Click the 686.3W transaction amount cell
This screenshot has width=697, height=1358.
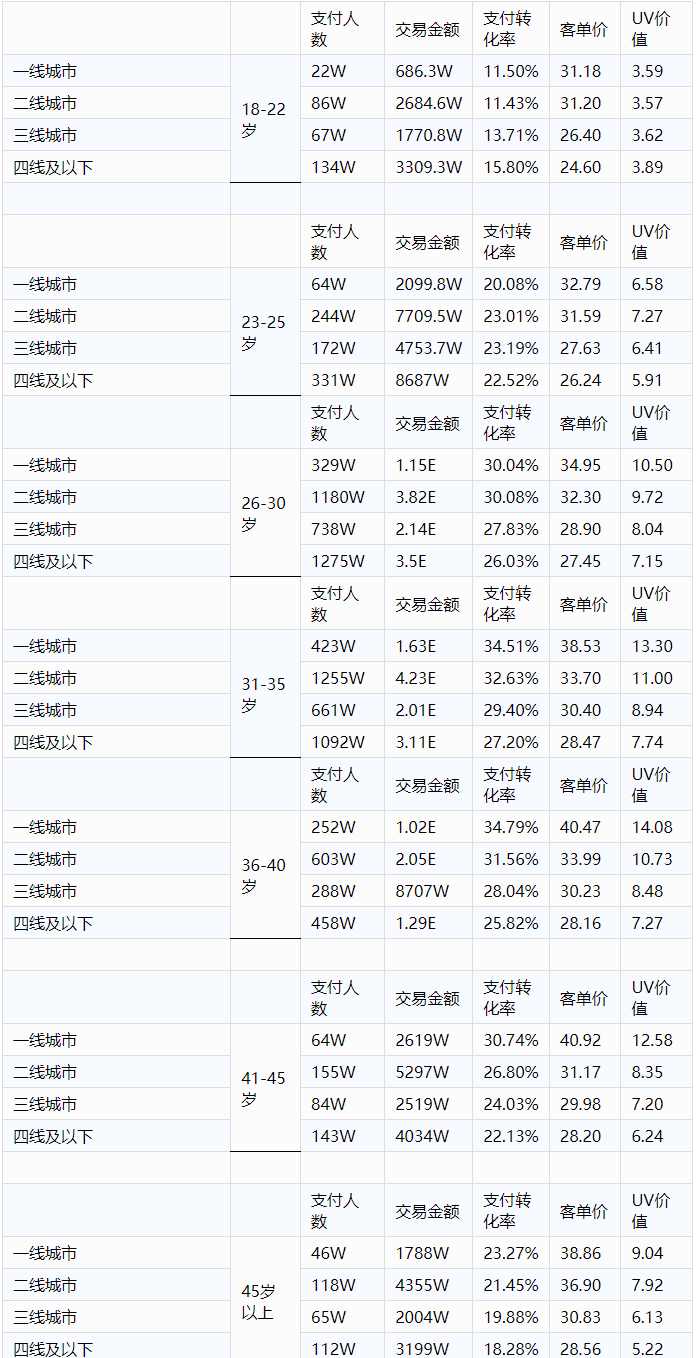point(428,71)
